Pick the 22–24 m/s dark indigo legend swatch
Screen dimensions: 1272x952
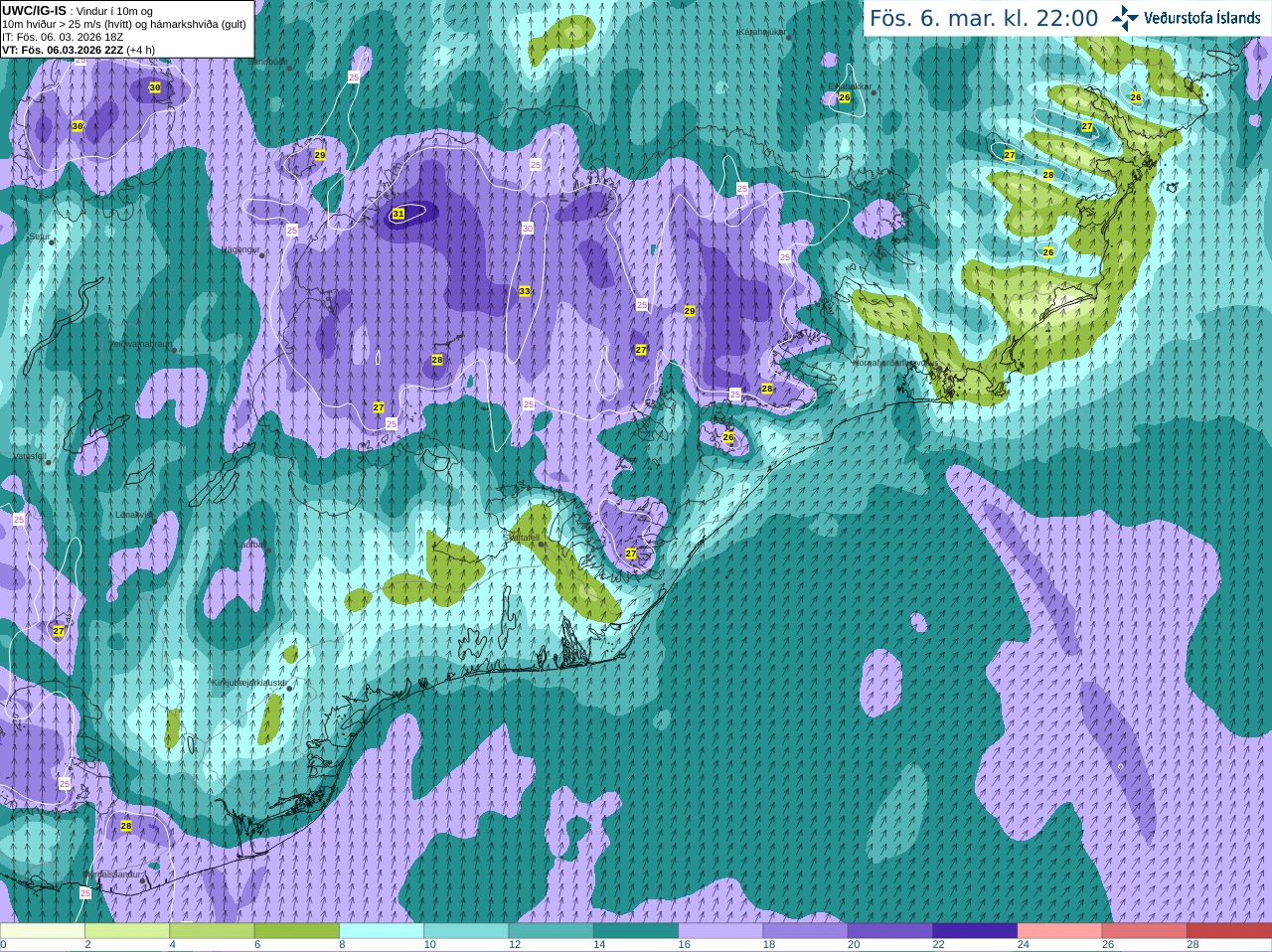tap(975, 931)
